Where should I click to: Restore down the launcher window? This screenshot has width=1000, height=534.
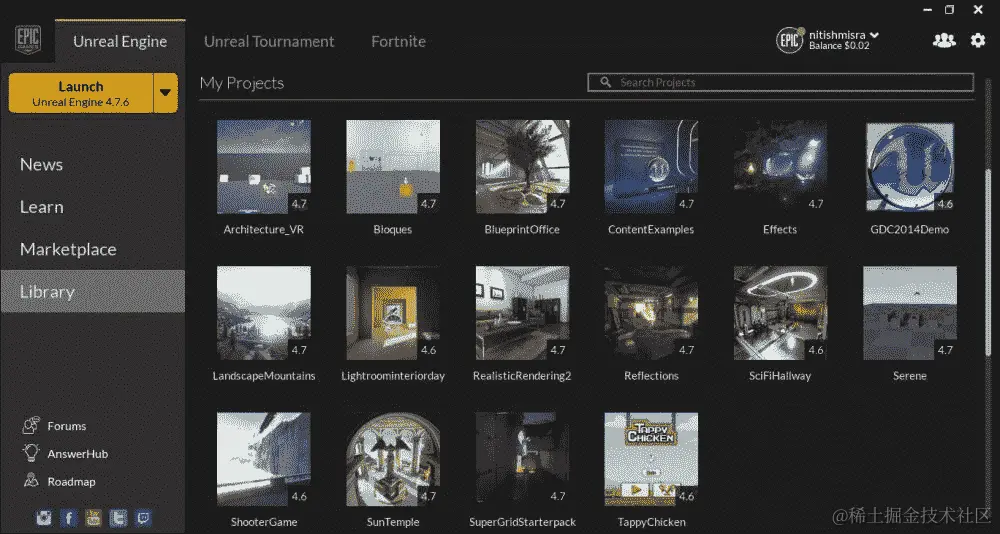pos(950,9)
